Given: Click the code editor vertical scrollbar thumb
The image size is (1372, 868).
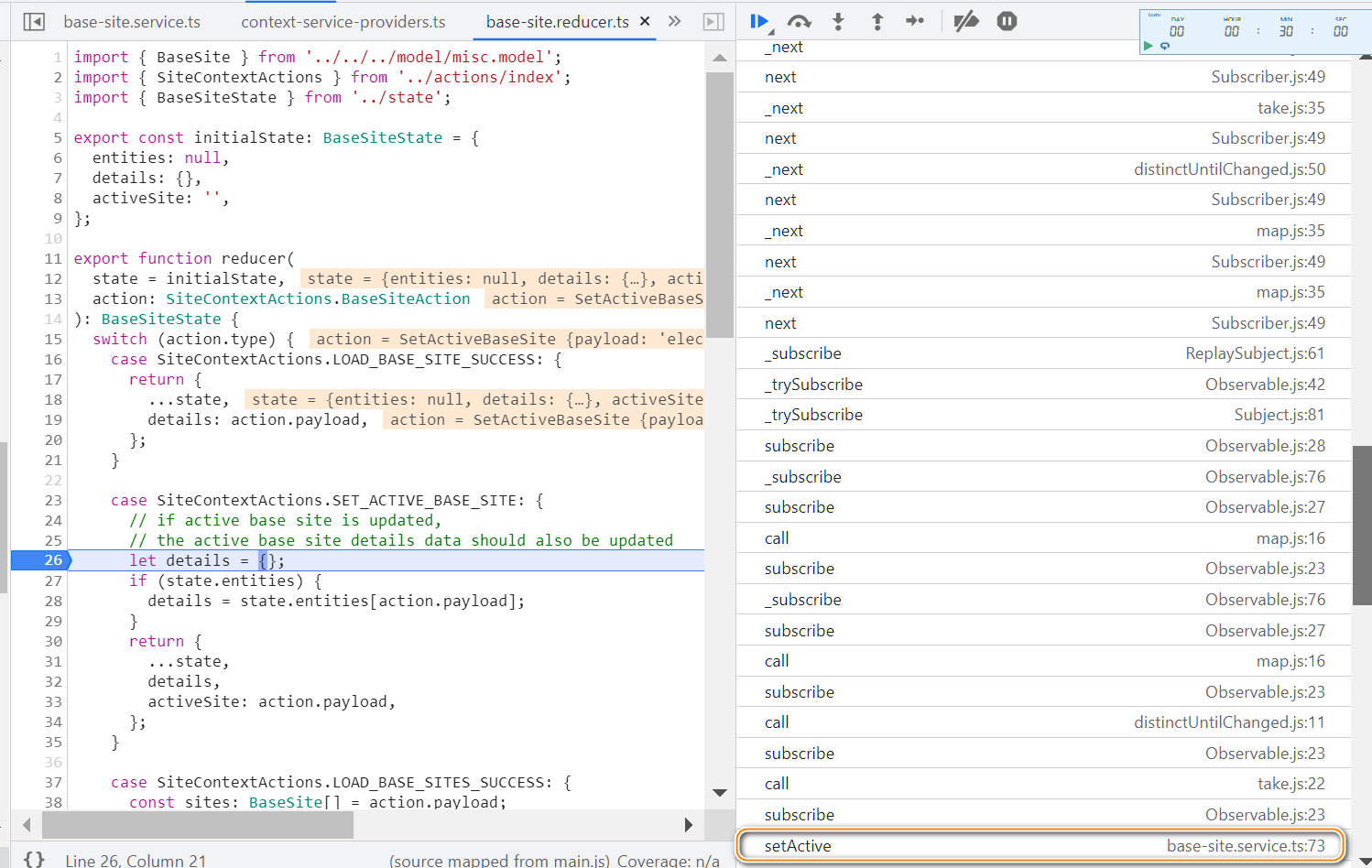Looking at the screenshot, I should (720, 204).
